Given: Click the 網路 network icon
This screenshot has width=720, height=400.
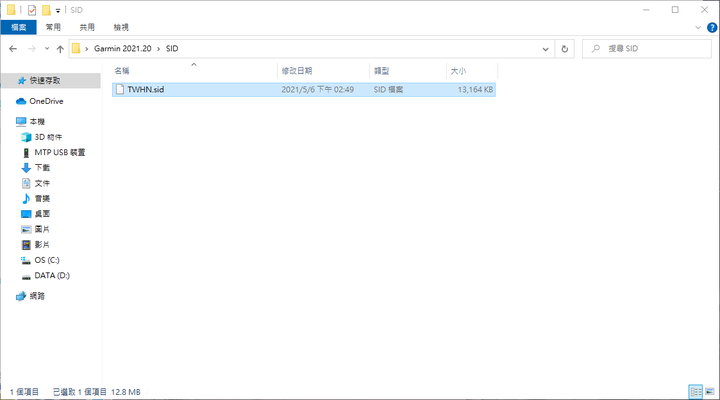Looking at the screenshot, I should coord(21,296).
